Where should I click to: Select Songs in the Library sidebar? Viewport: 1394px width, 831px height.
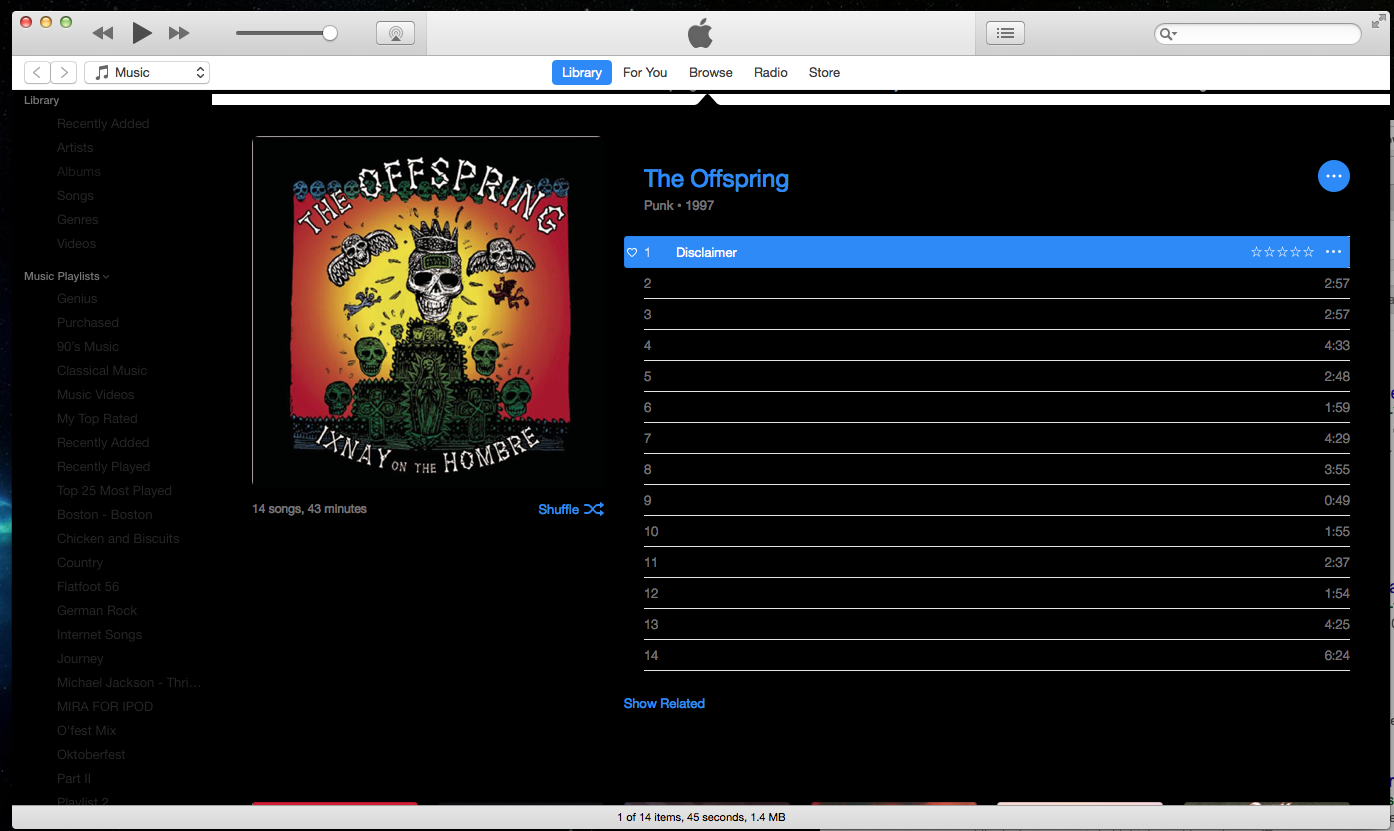[75, 196]
